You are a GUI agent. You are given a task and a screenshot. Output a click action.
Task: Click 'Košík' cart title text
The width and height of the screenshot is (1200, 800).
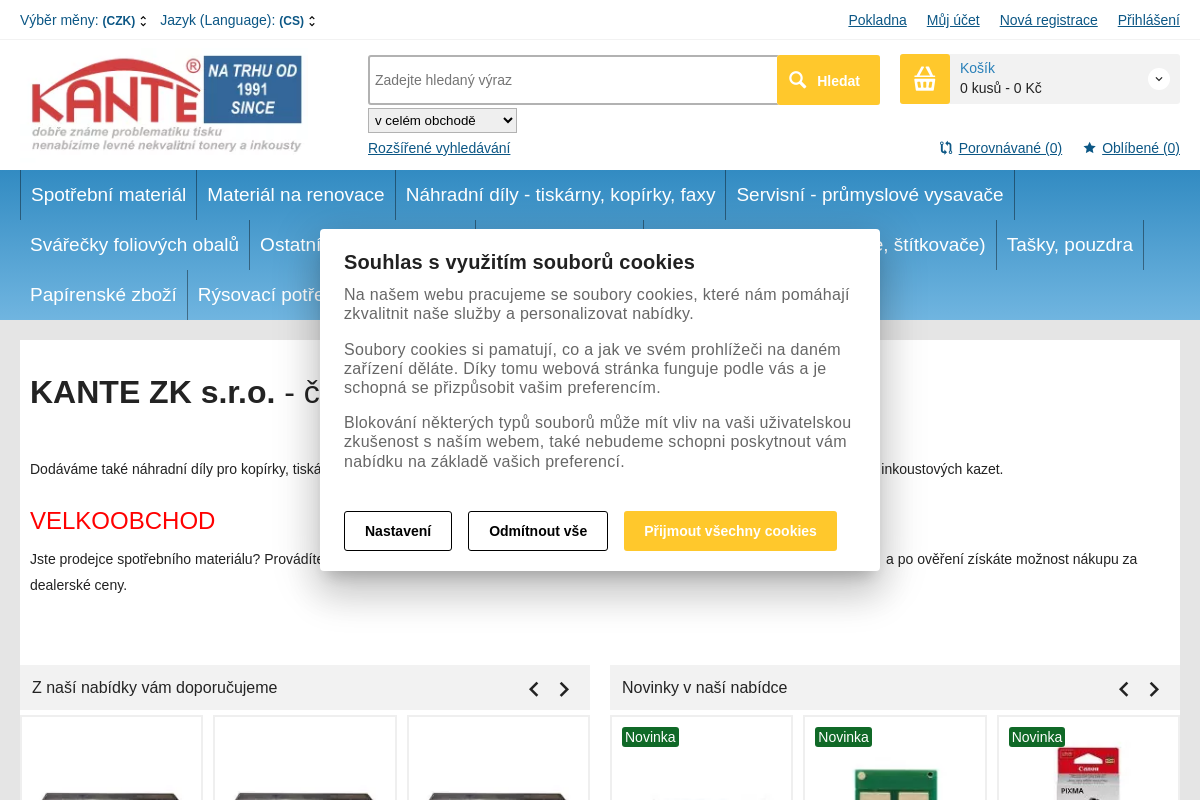(977, 68)
